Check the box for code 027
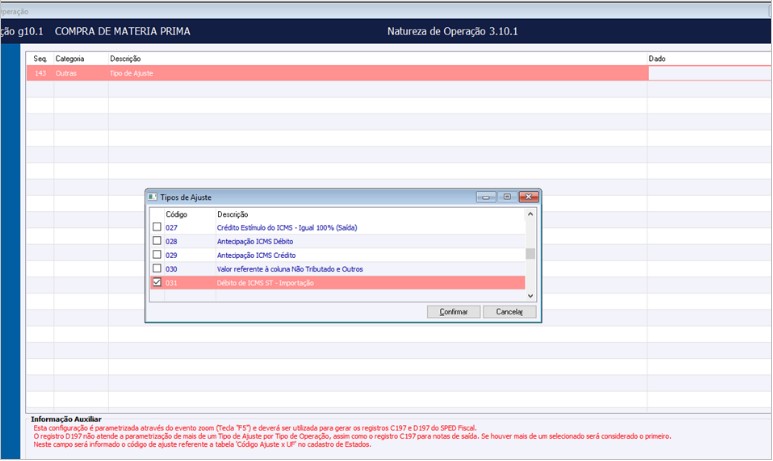The image size is (773, 461). (157, 227)
